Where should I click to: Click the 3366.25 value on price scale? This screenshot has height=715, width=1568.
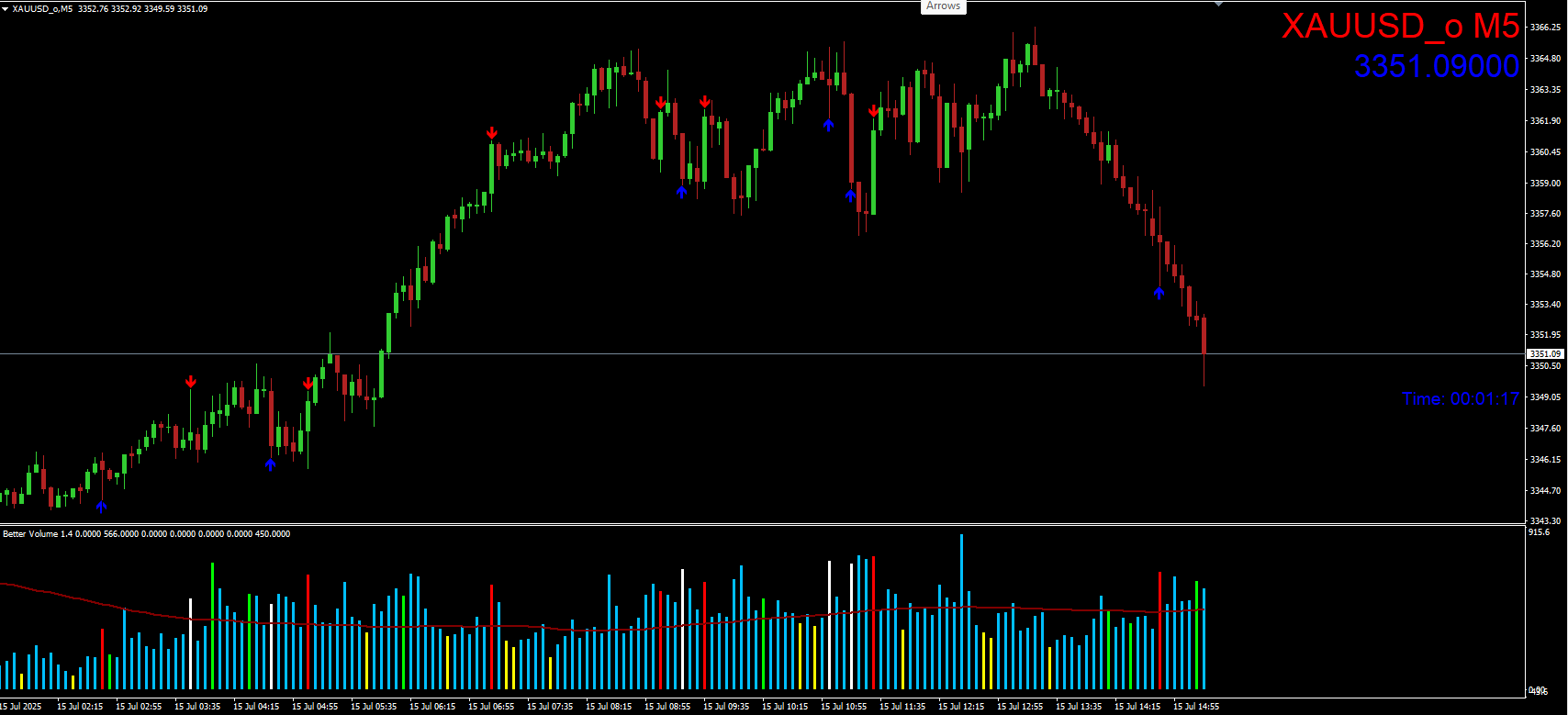click(1545, 28)
